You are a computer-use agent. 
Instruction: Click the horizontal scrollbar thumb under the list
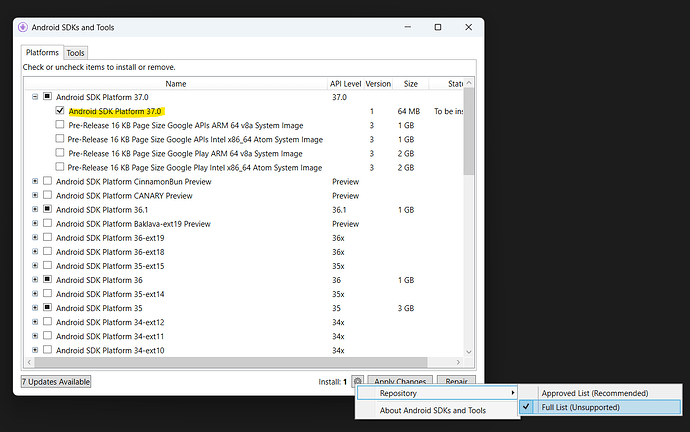point(231,362)
